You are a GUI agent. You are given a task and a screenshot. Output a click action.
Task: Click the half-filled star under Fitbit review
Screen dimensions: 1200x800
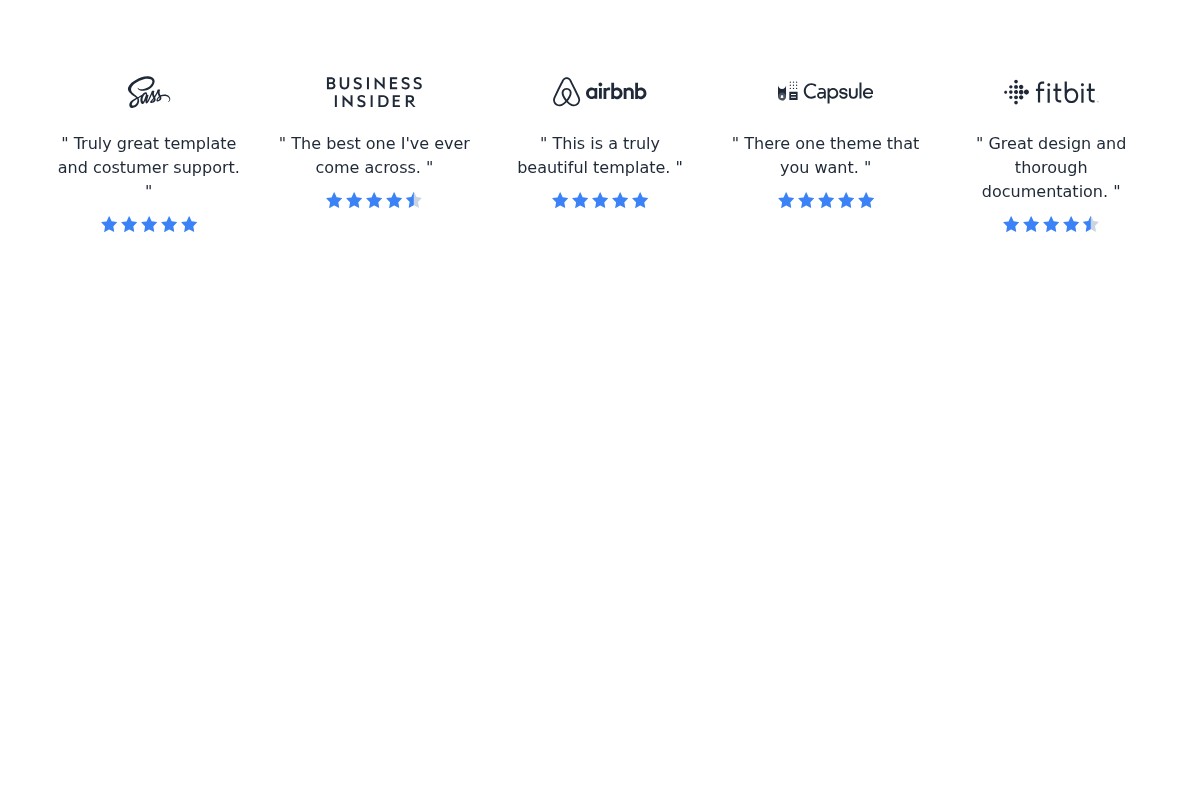[x=1091, y=225]
